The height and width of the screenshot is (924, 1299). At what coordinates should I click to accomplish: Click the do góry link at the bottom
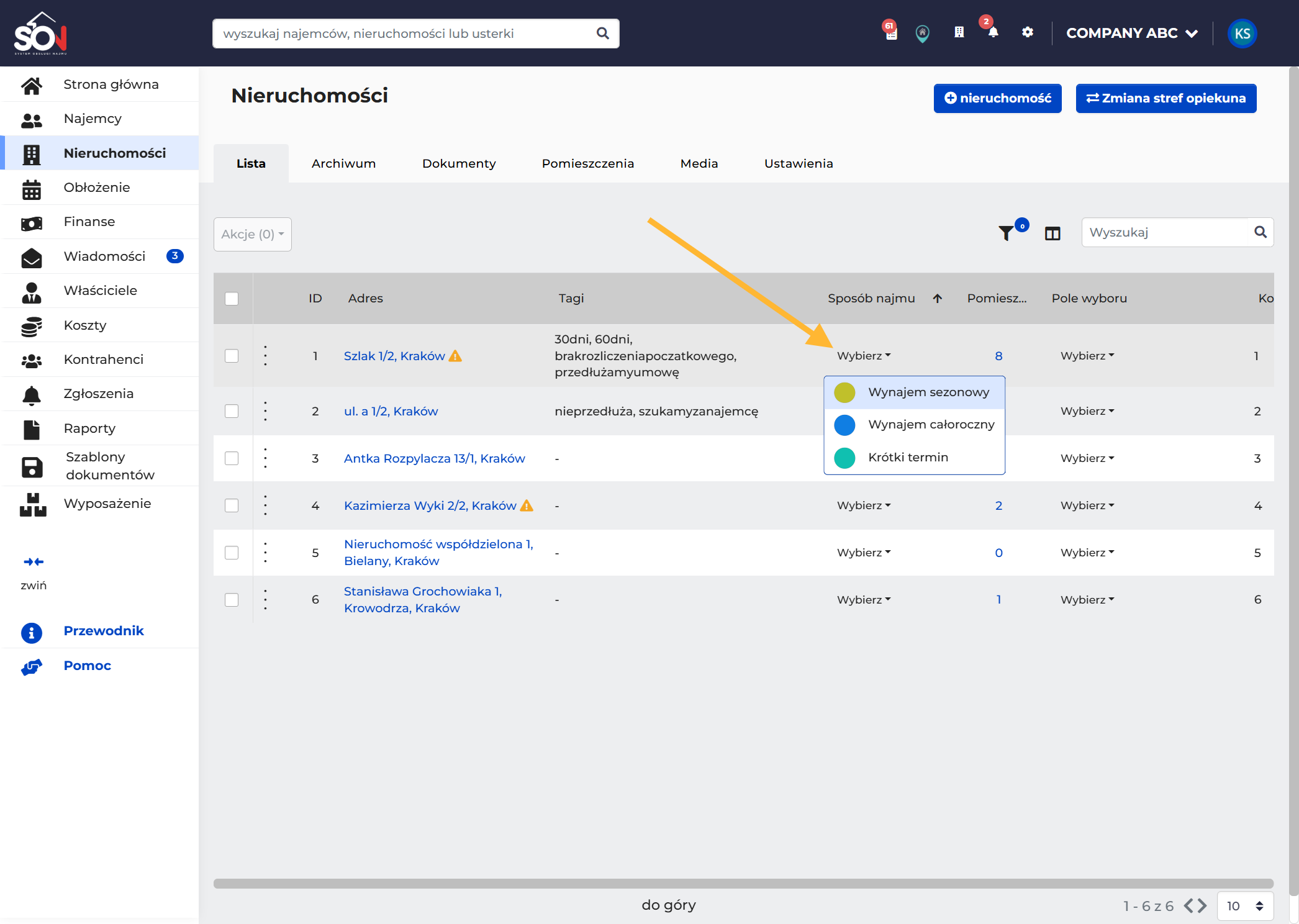(x=669, y=905)
